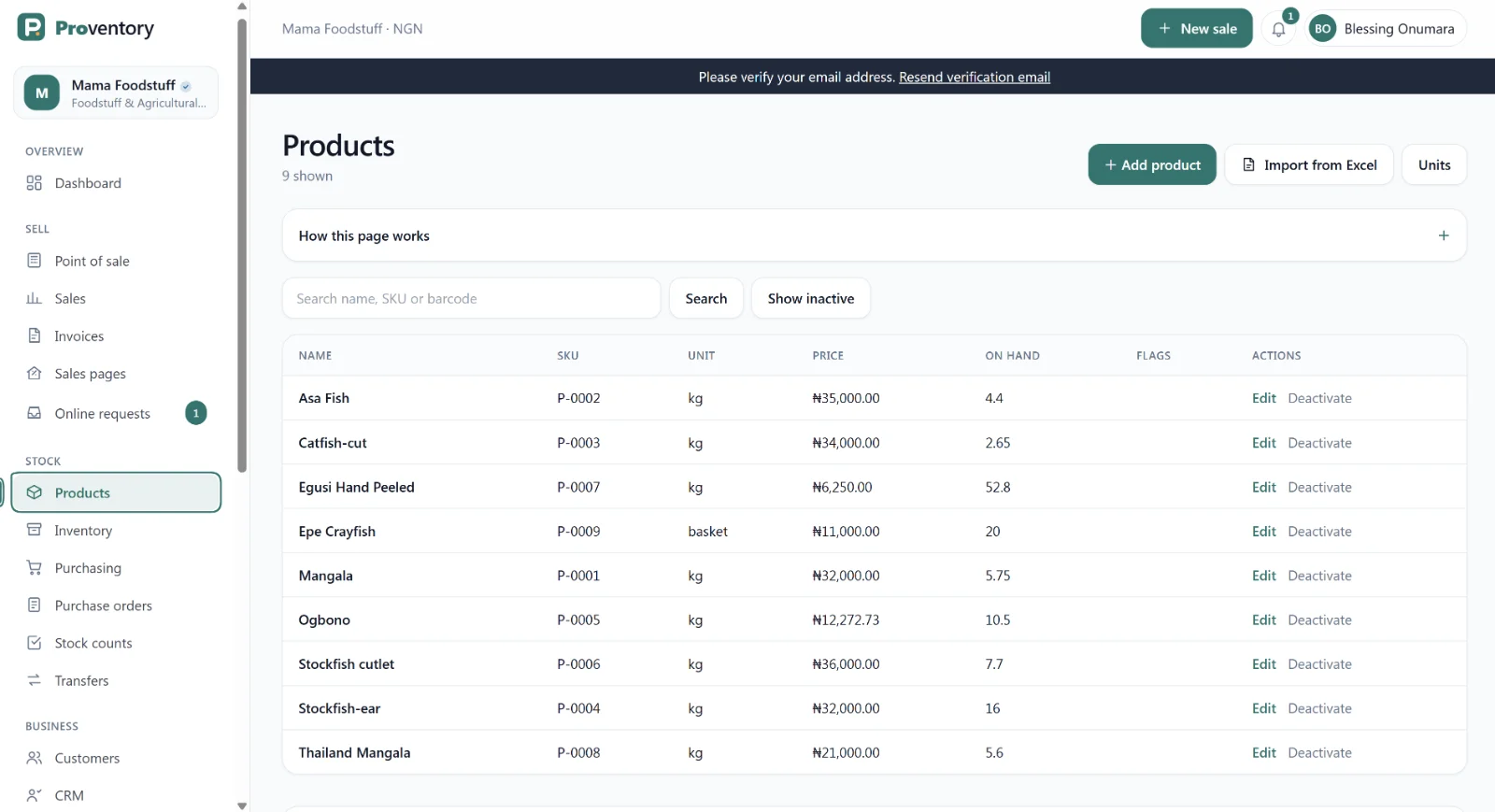The height and width of the screenshot is (812, 1495).
Task: Click the Purchasing cart icon
Action: point(35,567)
